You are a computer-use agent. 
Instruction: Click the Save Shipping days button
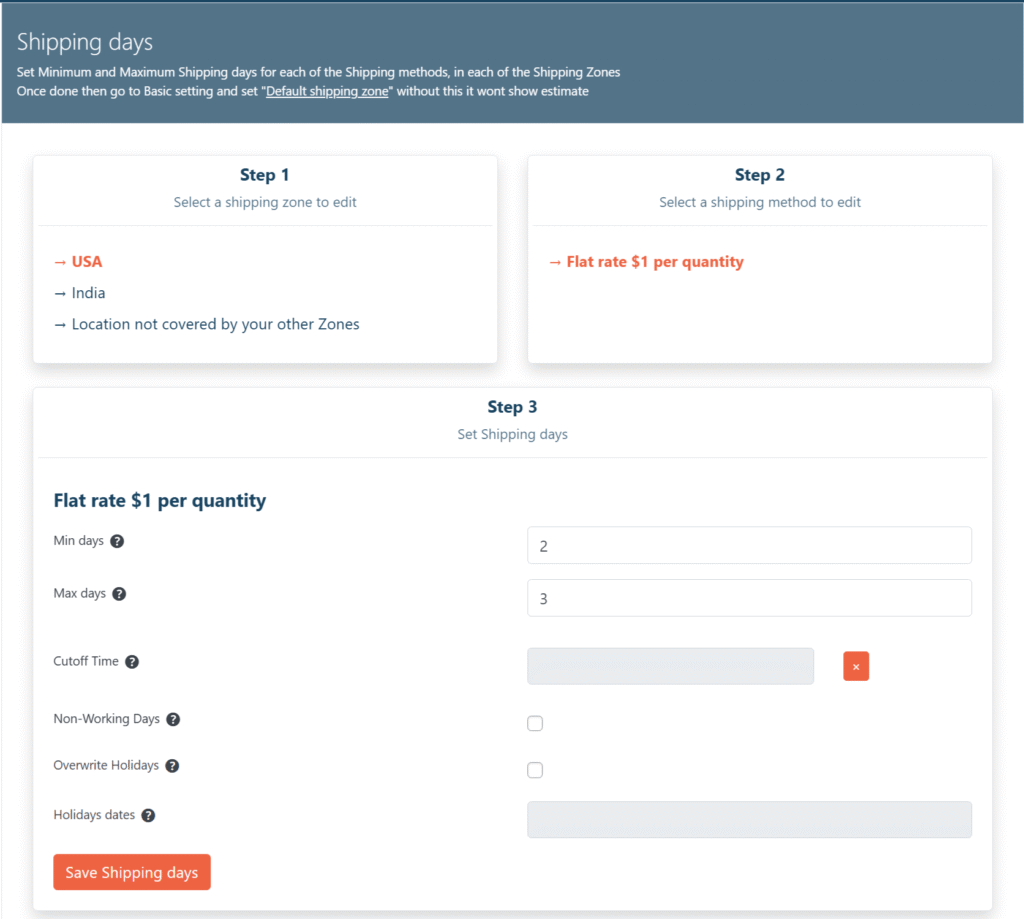(132, 872)
